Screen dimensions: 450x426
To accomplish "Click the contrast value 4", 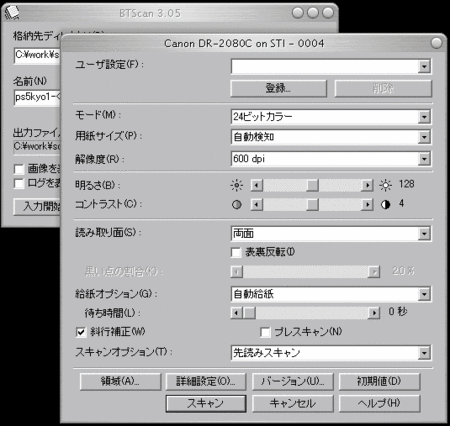I will 402,203.
